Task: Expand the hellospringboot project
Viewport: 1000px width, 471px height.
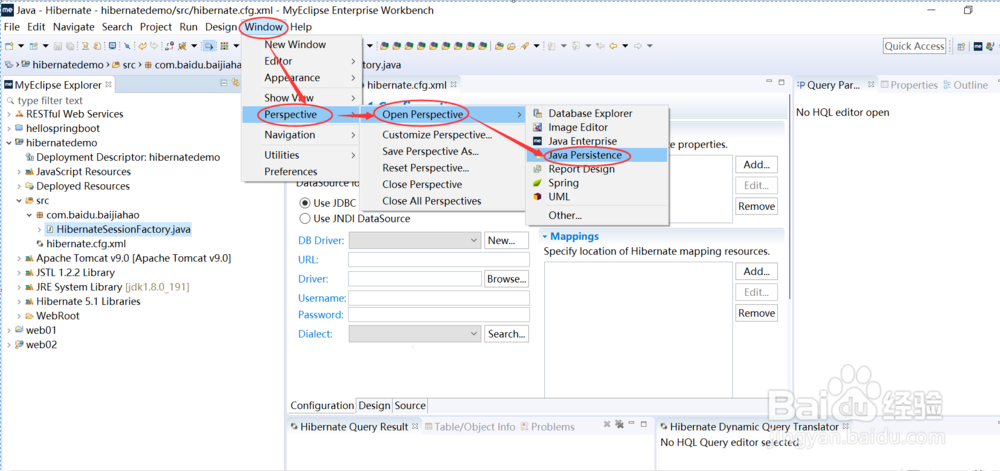Action: pyautogui.click(x=9, y=128)
